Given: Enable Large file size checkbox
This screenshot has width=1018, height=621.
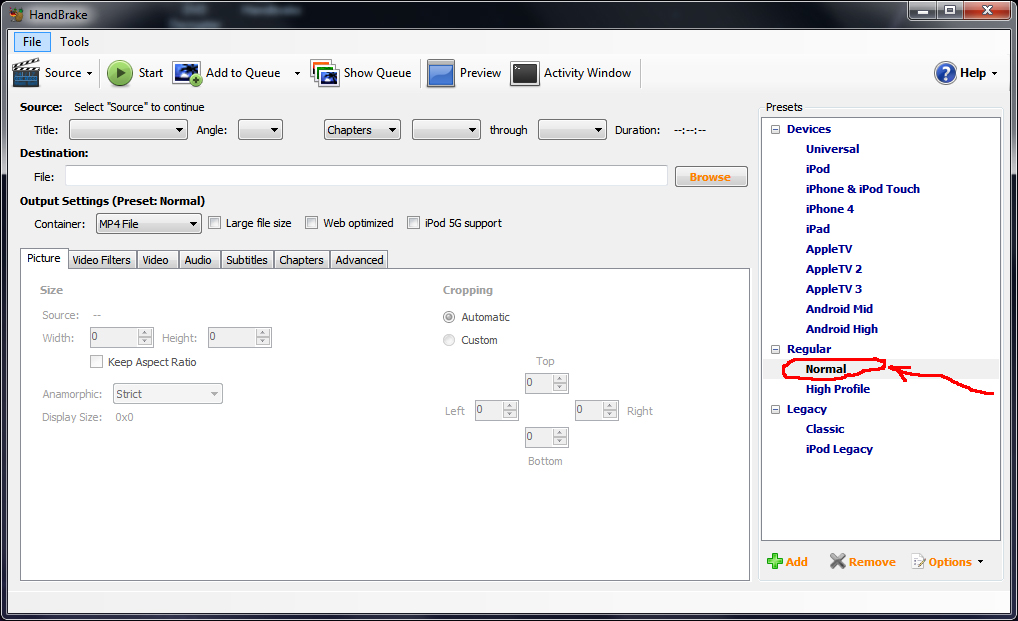Looking at the screenshot, I should click(214, 223).
